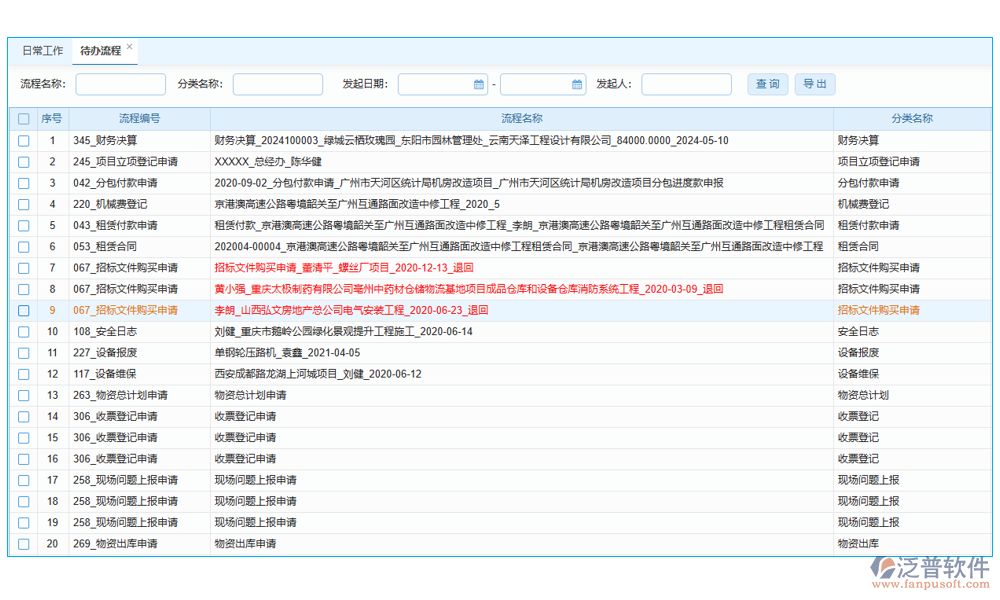Screen dimensions: 1000x600
Task: Open 黄小强_重庆太极制药 process link in row 8
Action: coord(468,289)
